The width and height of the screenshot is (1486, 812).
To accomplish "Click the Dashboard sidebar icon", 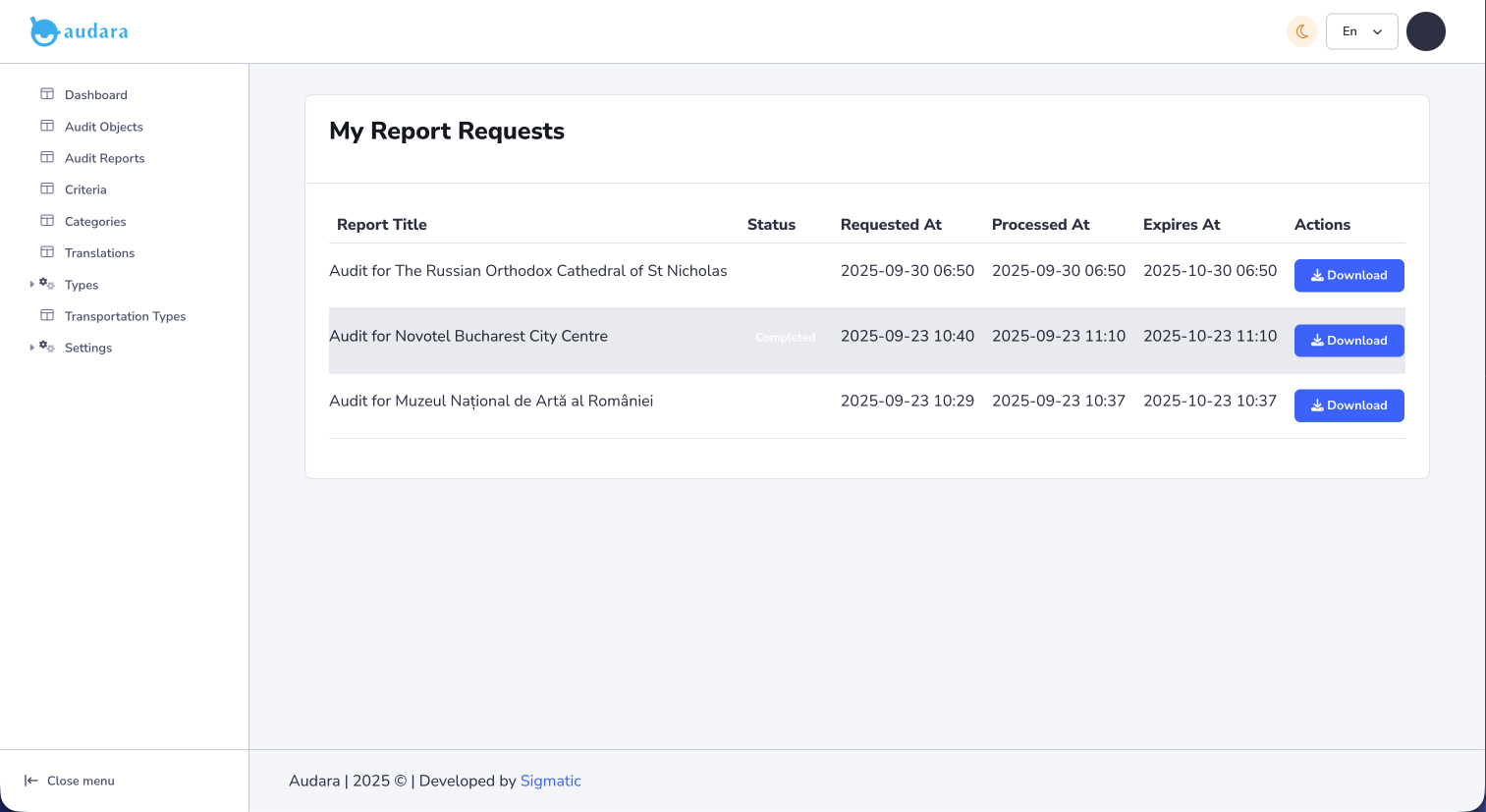I will click(x=47, y=94).
